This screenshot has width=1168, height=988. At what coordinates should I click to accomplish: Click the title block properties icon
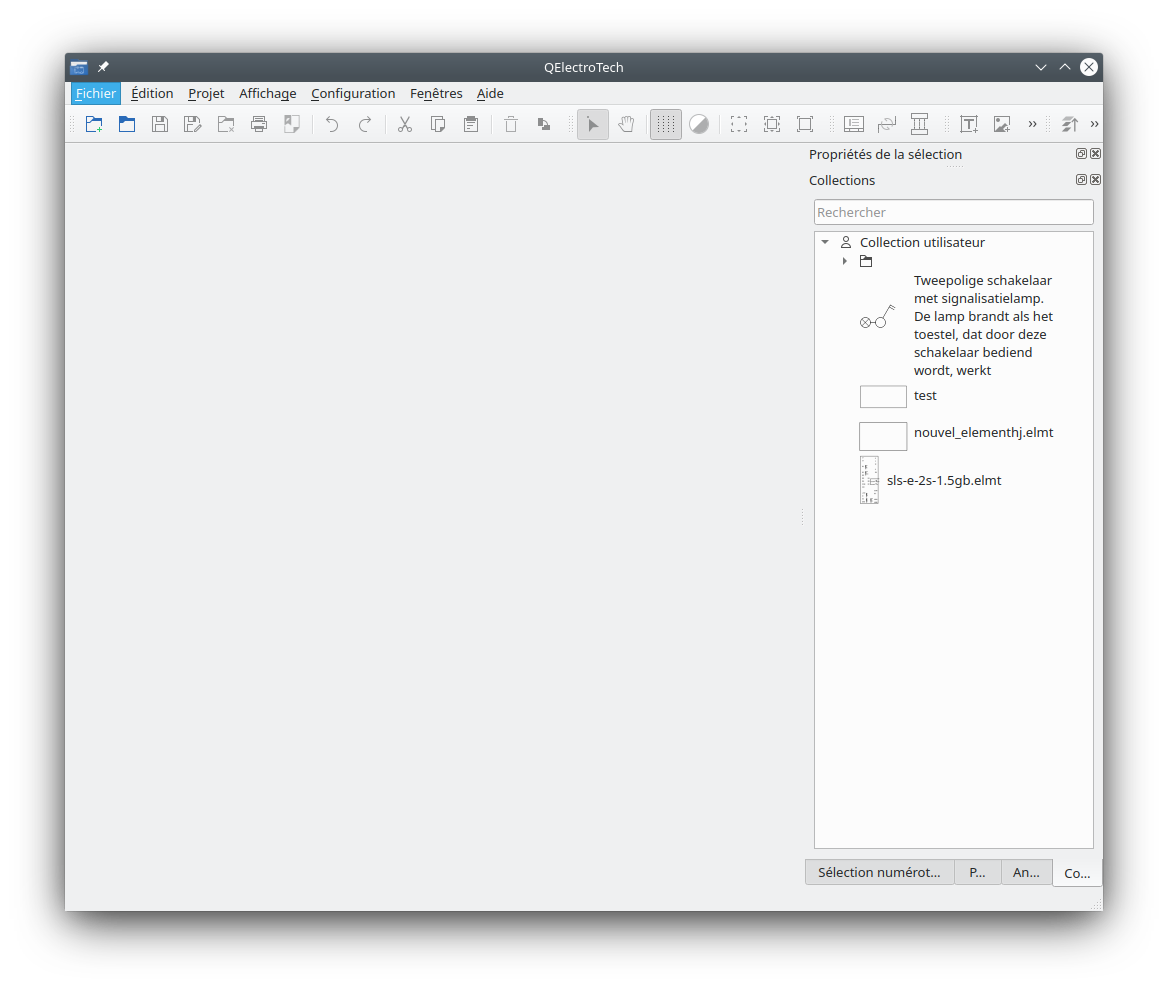click(853, 124)
